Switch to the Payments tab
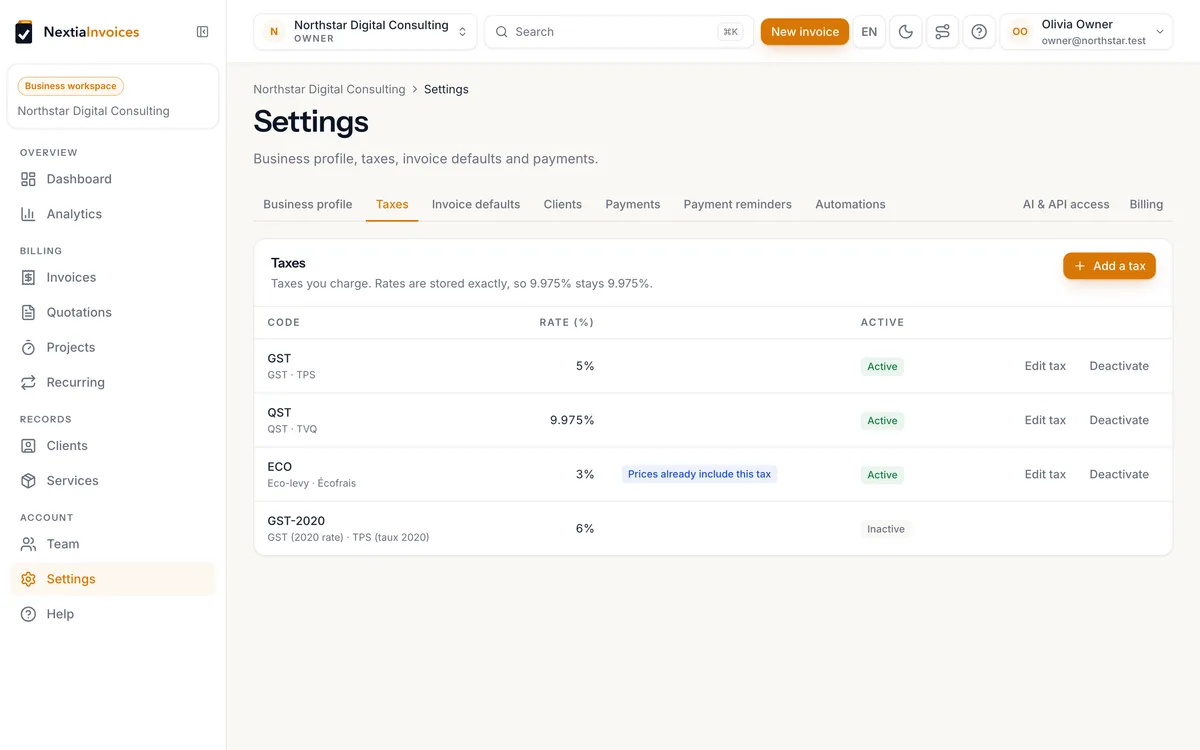Image resolution: width=1200 pixels, height=750 pixels. pos(633,204)
